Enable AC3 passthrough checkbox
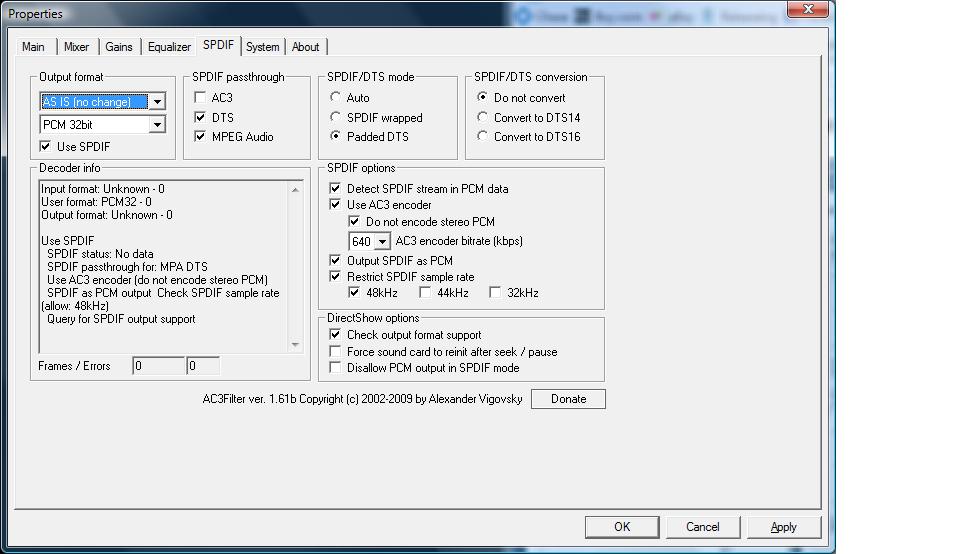Image resolution: width=960 pixels, height=554 pixels. pyautogui.click(x=201, y=98)
